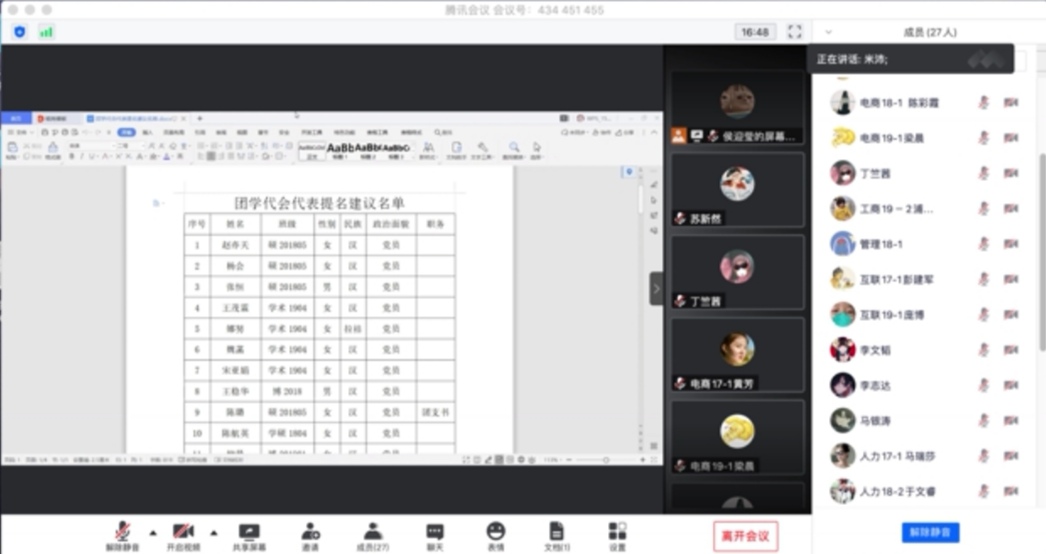Select 电商17-1 黄芳 video tile
The image size is (1046, 554).
tap(737, 355)
